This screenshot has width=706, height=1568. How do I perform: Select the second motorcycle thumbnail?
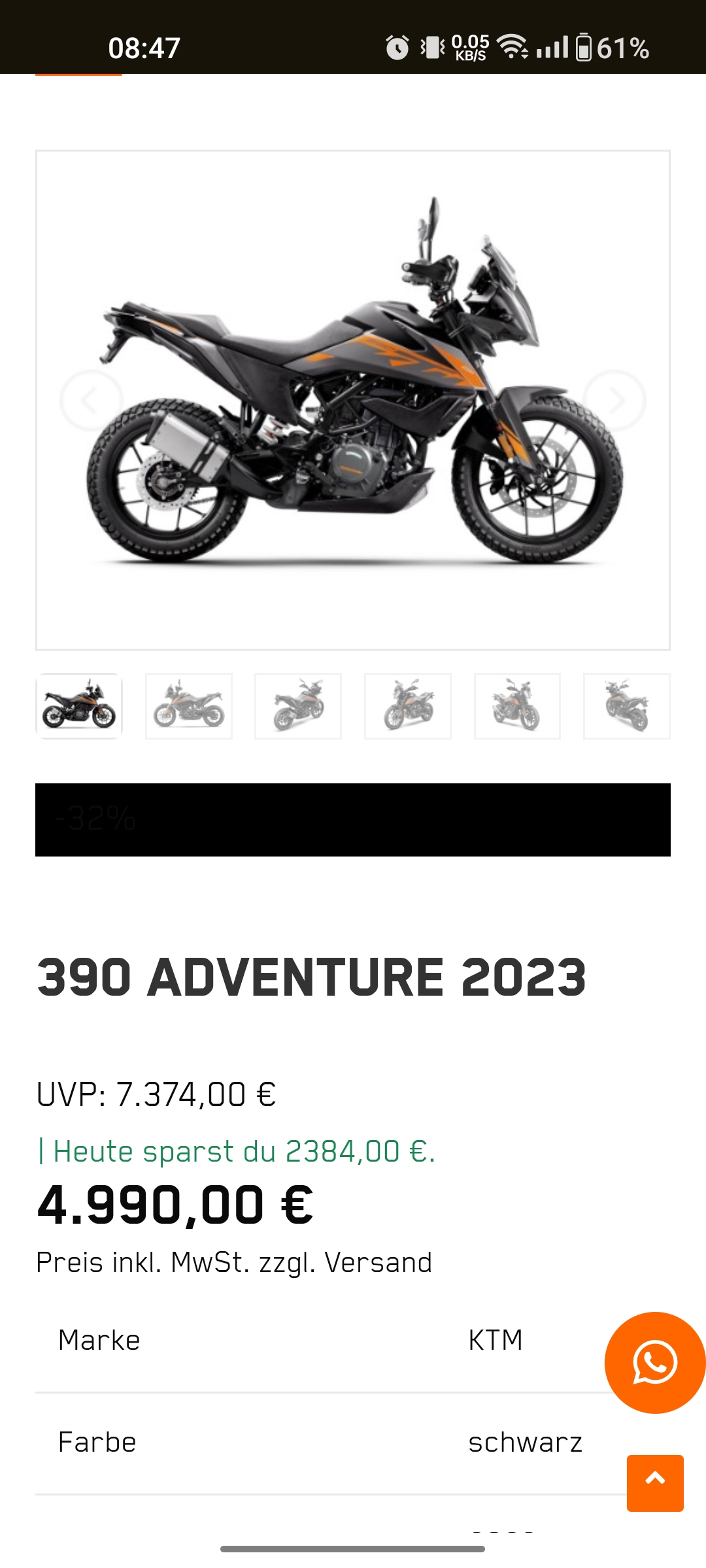point(189,706)
